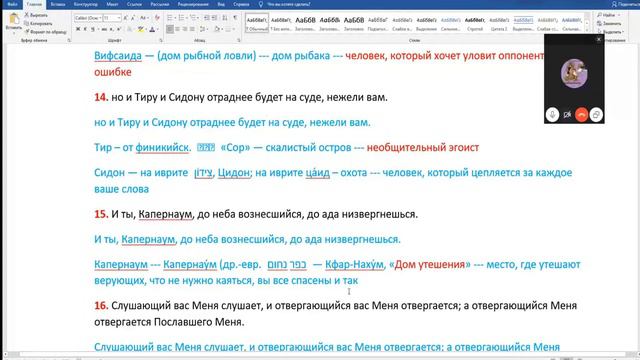
Task: Switch to the Review (Рецензирование) tab
Action: (193, 4)
